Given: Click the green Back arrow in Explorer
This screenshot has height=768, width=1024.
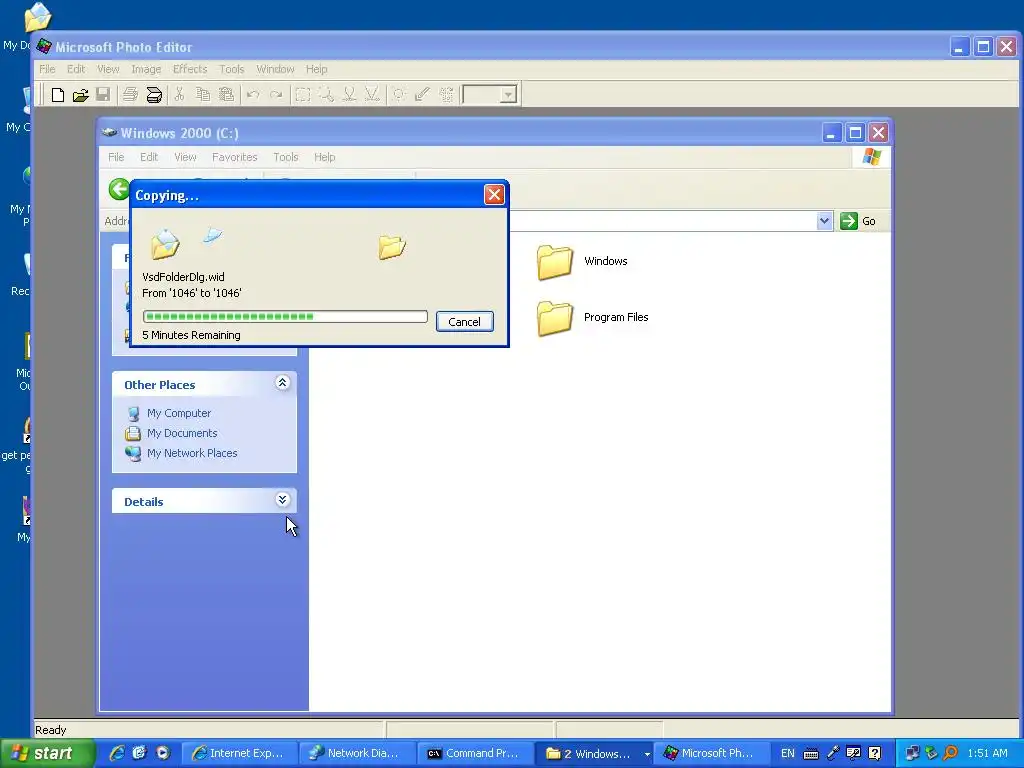Looking at the screenshot, I should [119, 189].
